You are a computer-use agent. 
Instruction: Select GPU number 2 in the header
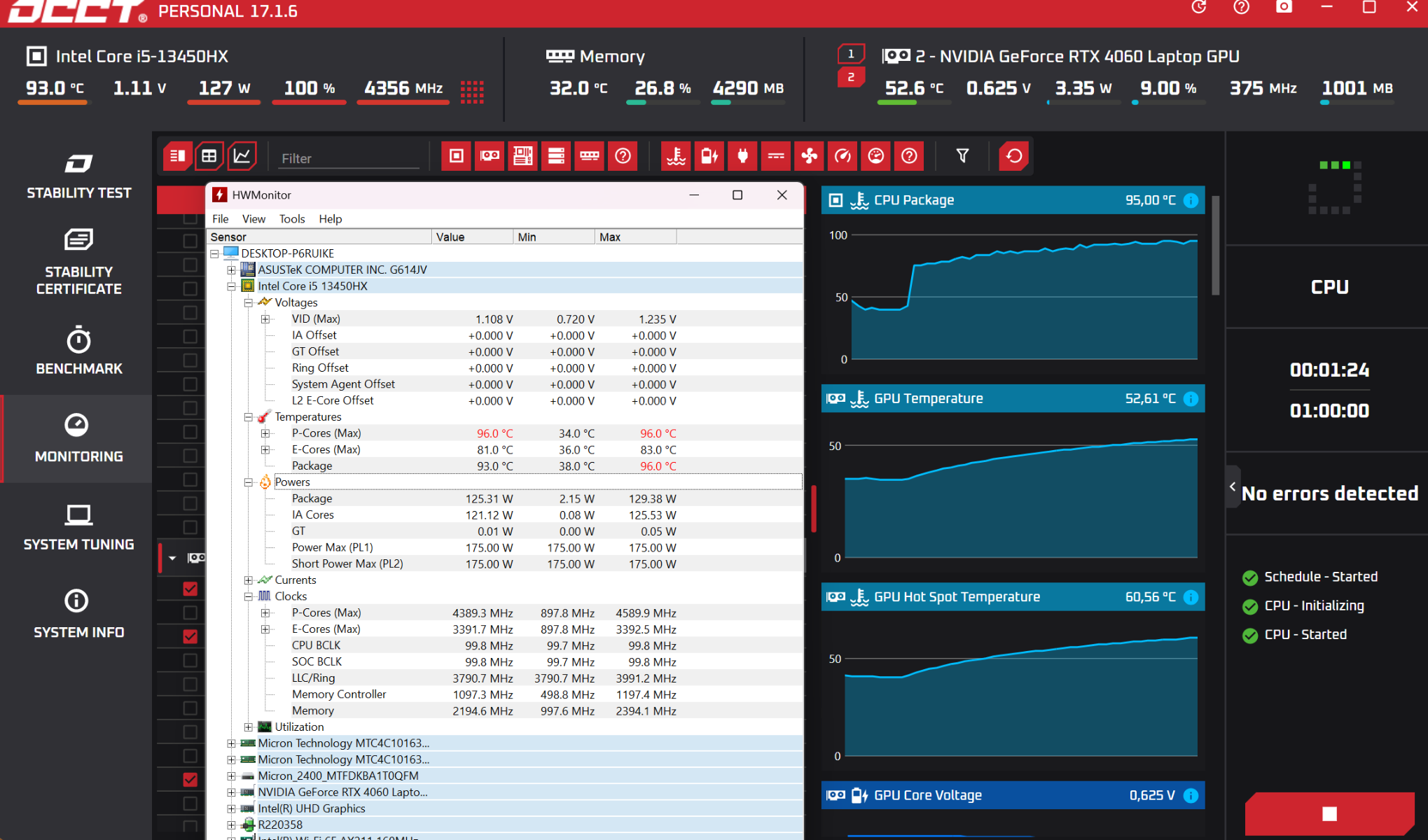851,77
